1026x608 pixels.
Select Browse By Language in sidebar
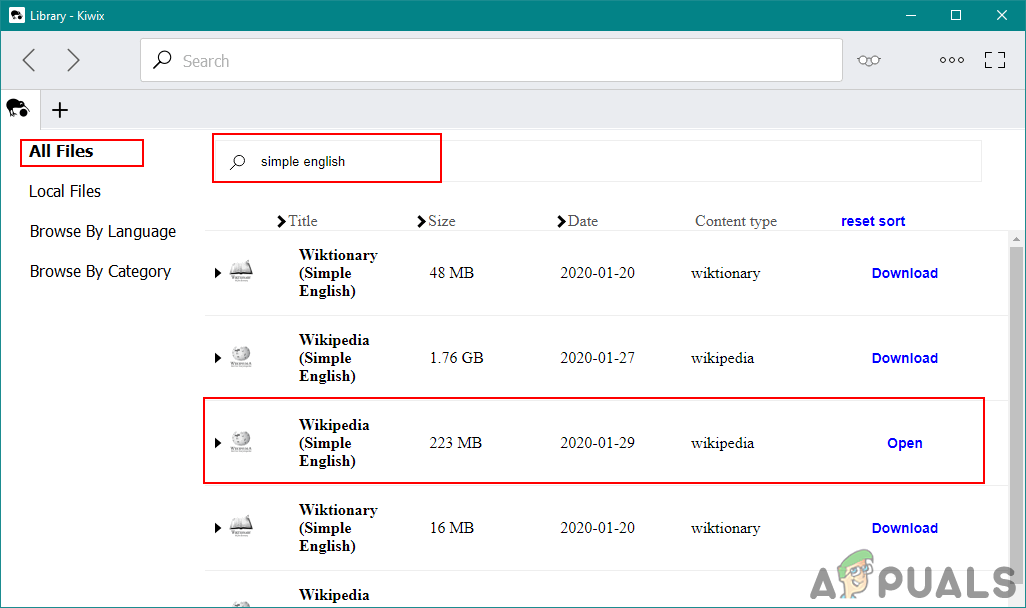pyautogui.click(x=102, y=231)
